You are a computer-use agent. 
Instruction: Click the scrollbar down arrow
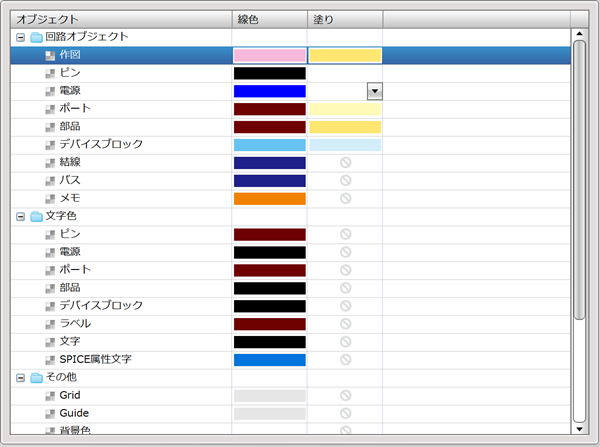pyautogui.click(x=579, y=429)
